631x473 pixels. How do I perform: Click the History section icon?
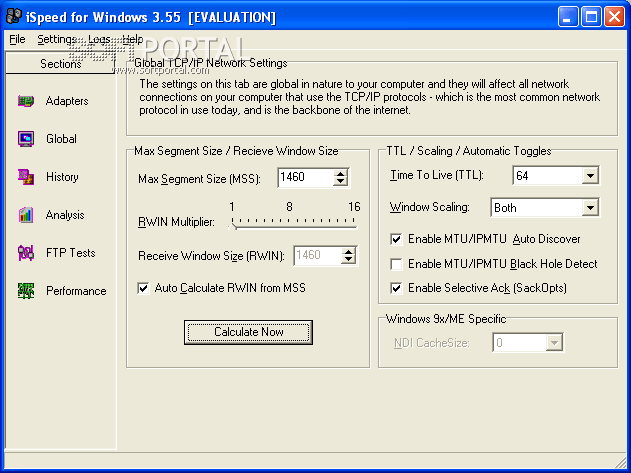click(26, 177)
